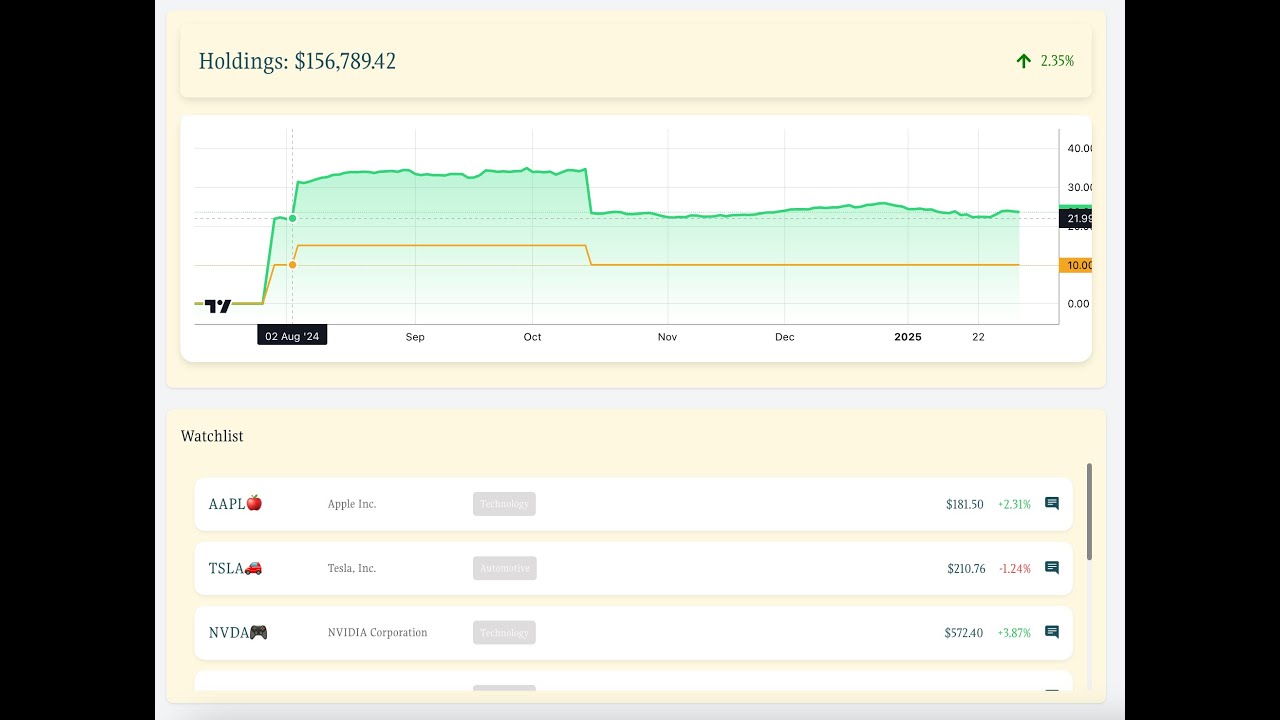Click the TradingView logo on the chart
The height and width of the screenshot is (720, 1280).
point(218,306)
